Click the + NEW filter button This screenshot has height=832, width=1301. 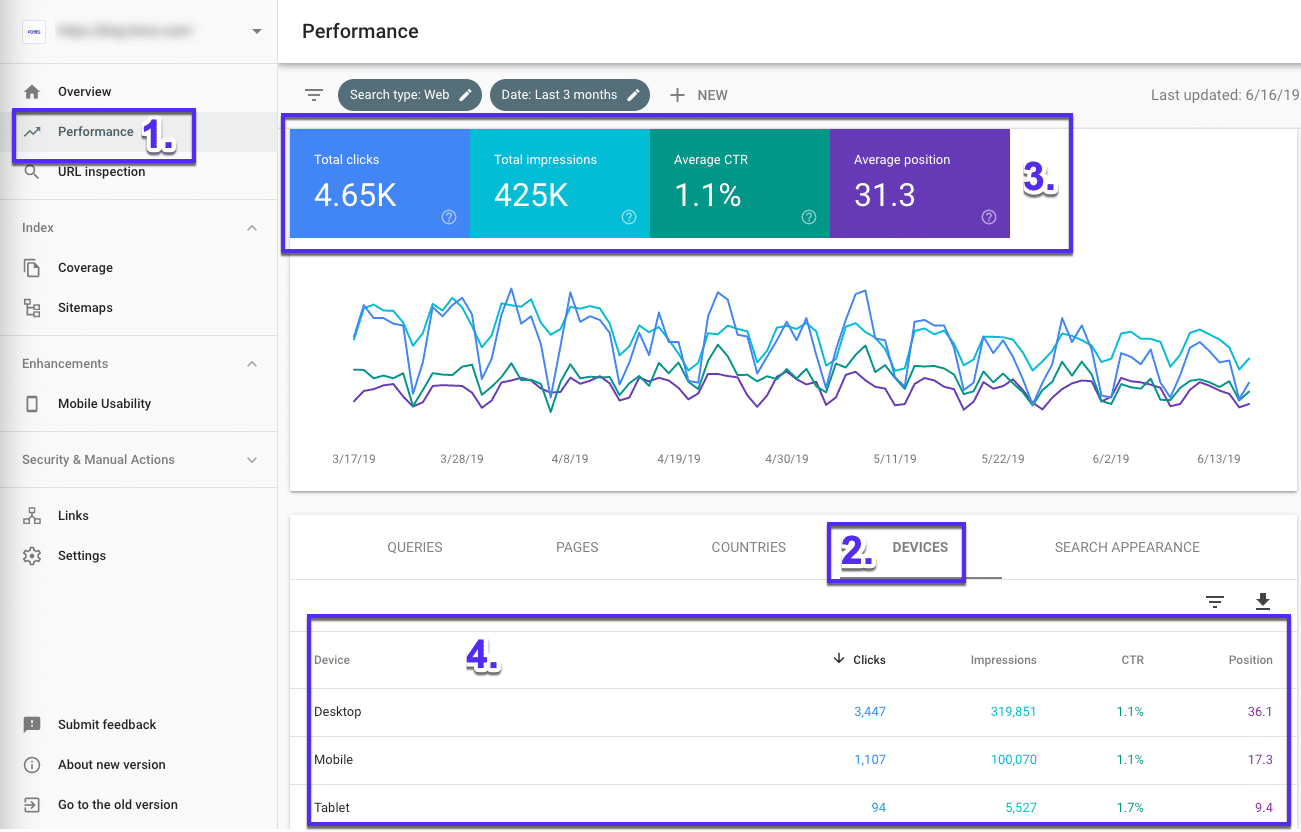699,94
